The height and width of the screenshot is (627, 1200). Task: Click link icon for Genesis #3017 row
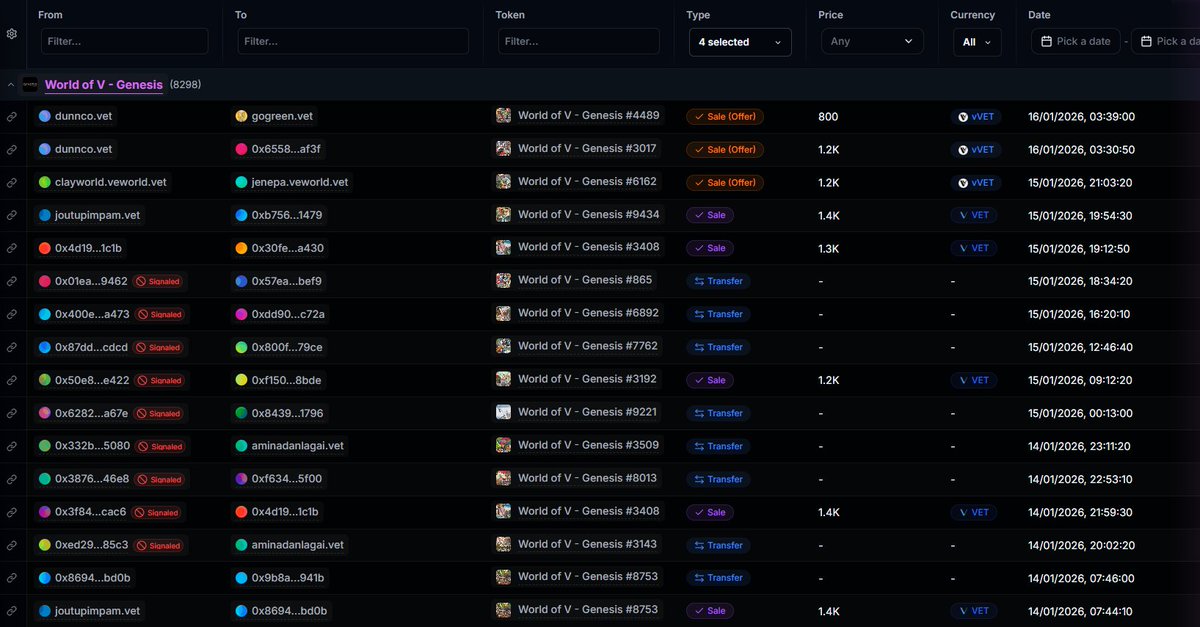pos(11,149)
